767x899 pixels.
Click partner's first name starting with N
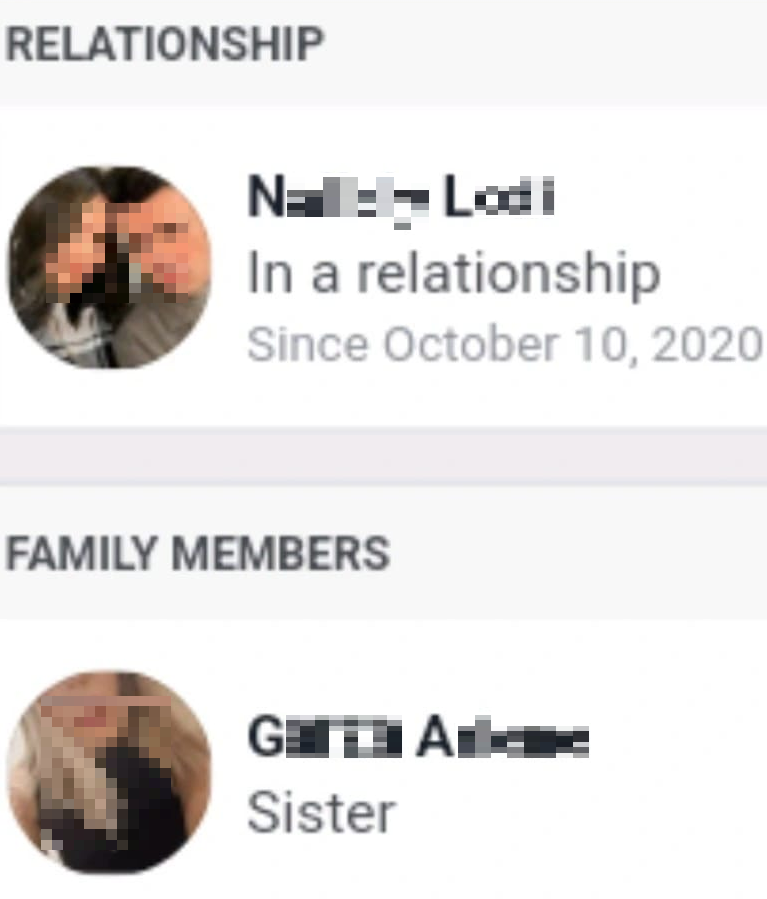pos(338,198)
